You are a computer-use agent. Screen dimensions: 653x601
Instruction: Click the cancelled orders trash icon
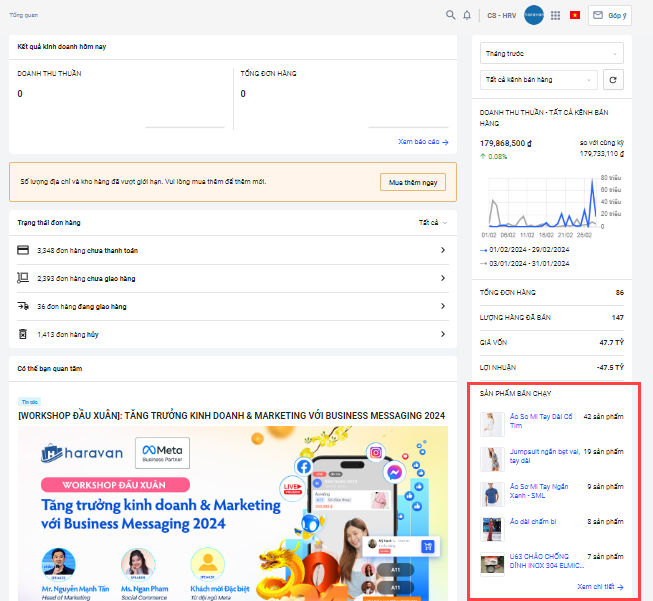click(x=23, y=334)
